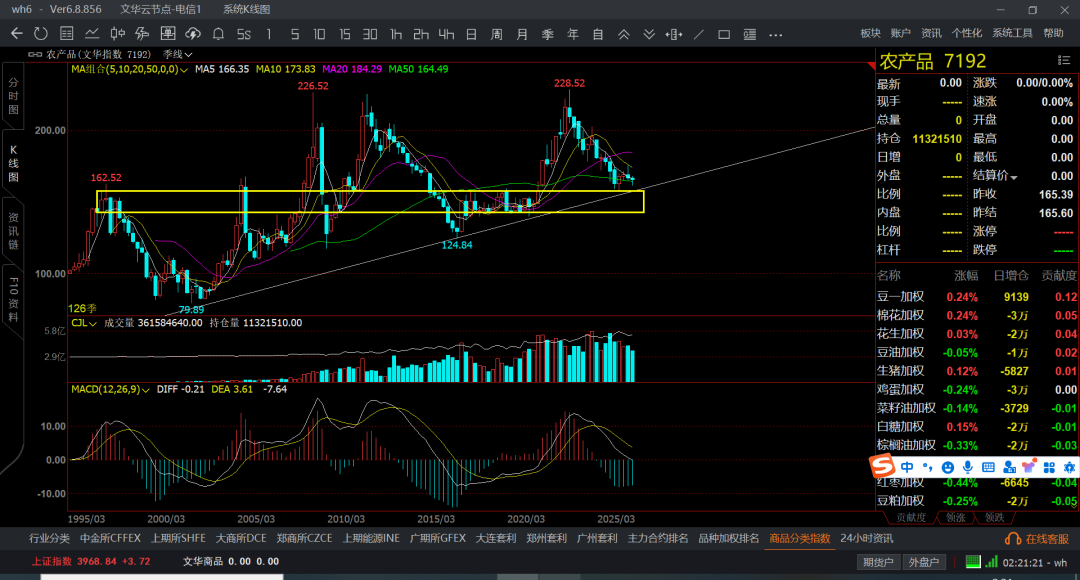Select the line drawing tool
Screen dimensions: 1080x580
pos(699,34)
